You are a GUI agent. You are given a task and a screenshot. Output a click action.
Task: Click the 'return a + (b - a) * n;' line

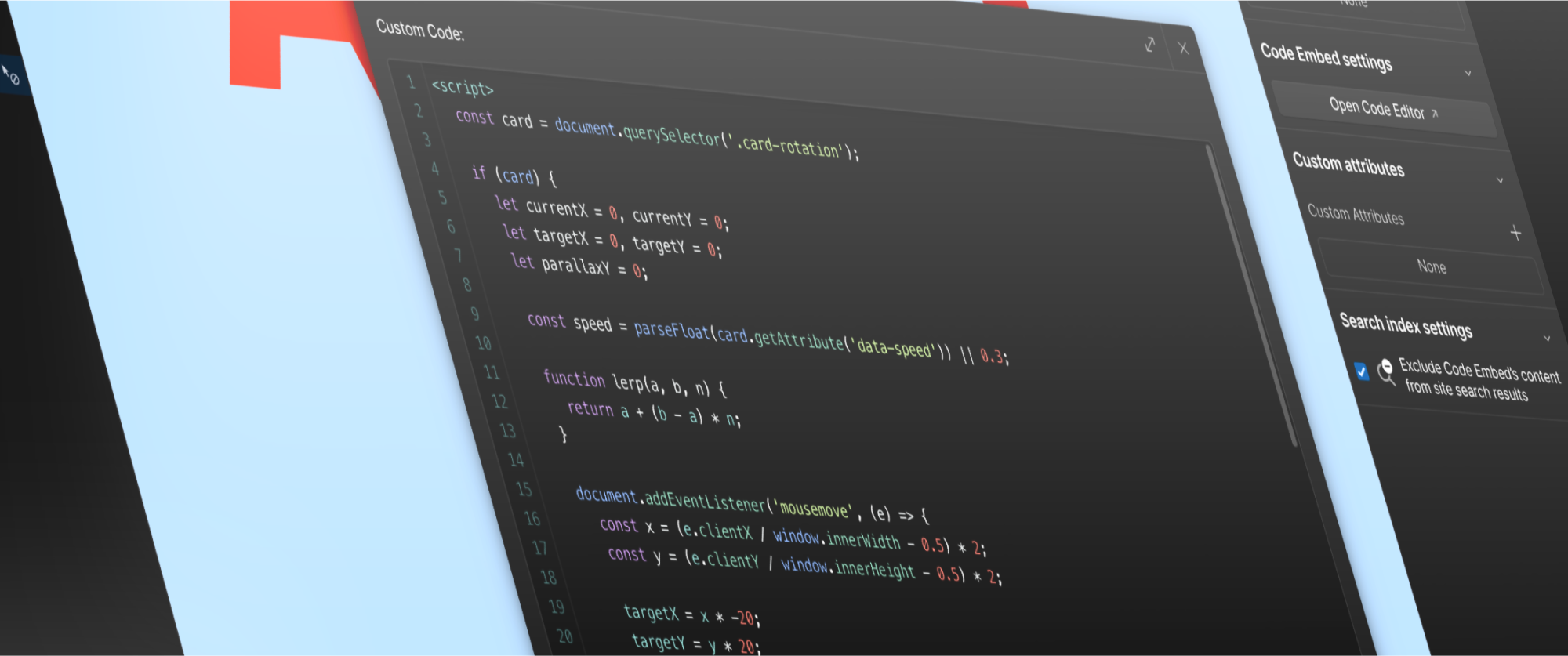coord(654,414)
